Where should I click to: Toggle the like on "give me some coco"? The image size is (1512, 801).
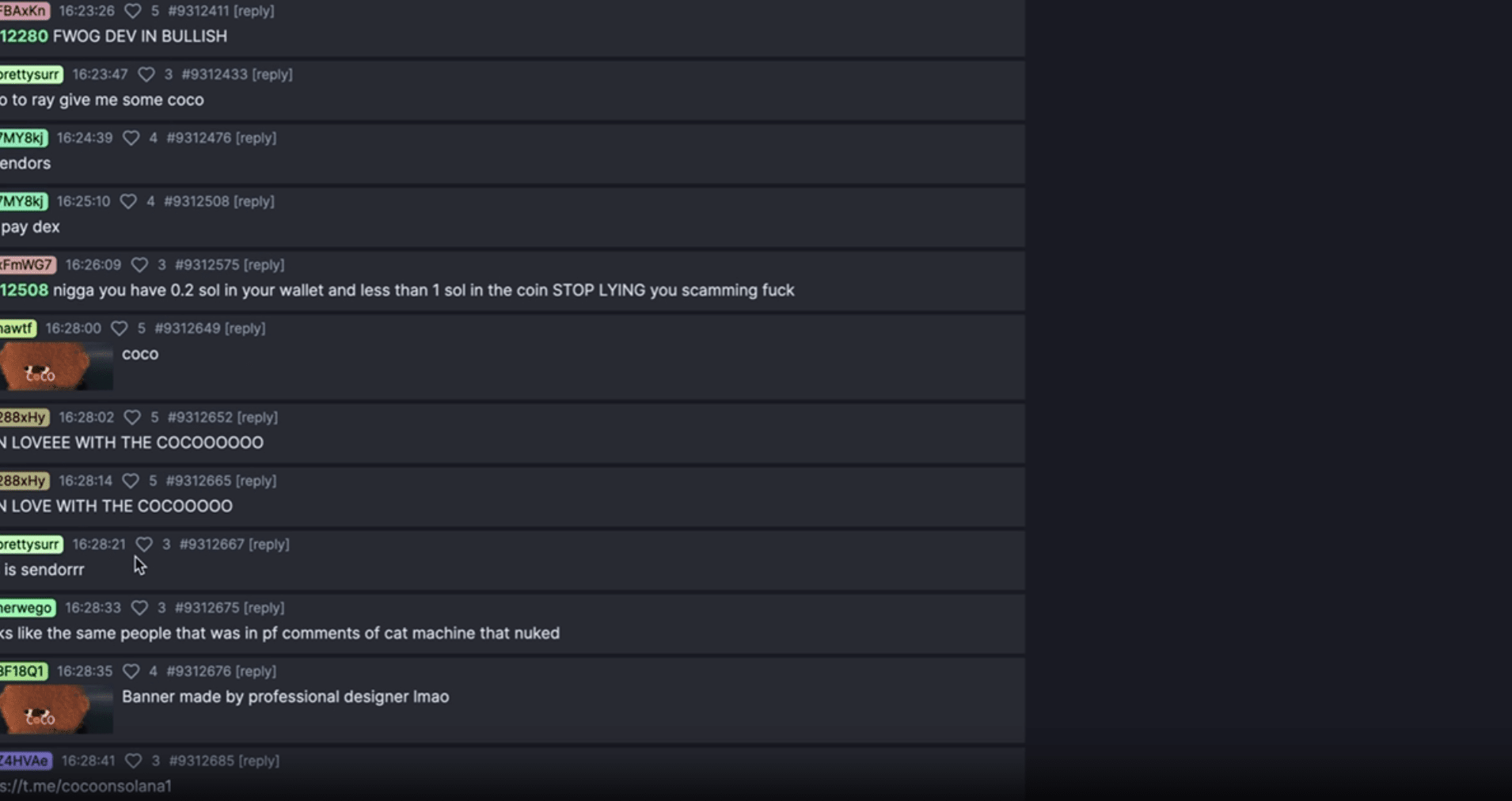pos(146,74)
